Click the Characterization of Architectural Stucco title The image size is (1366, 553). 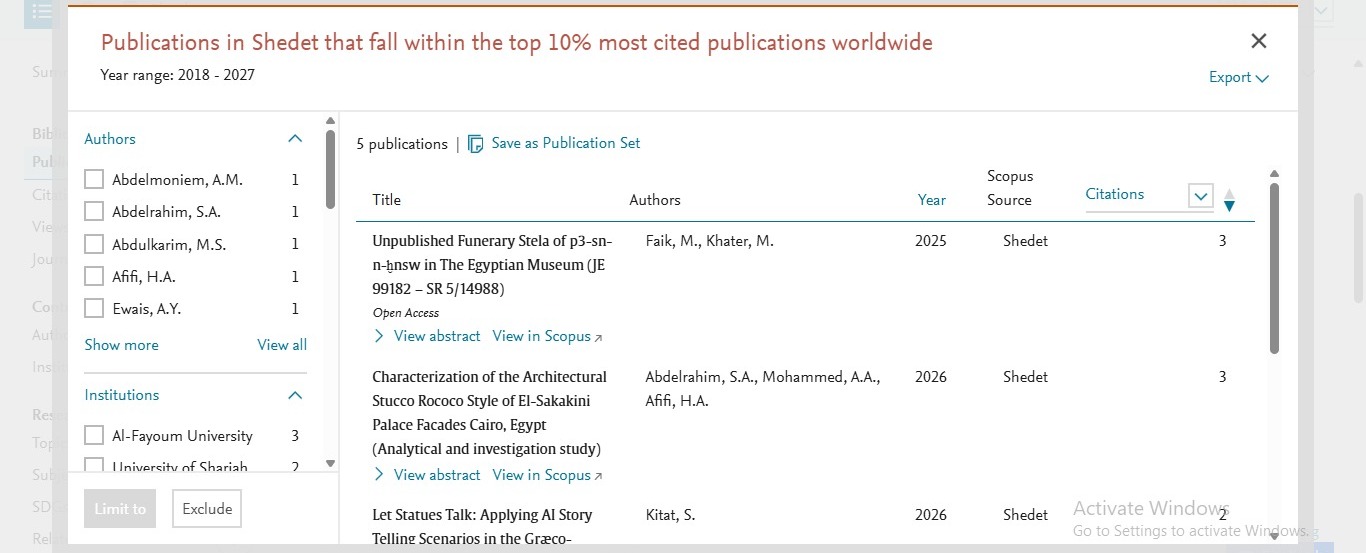pos(490,413)
